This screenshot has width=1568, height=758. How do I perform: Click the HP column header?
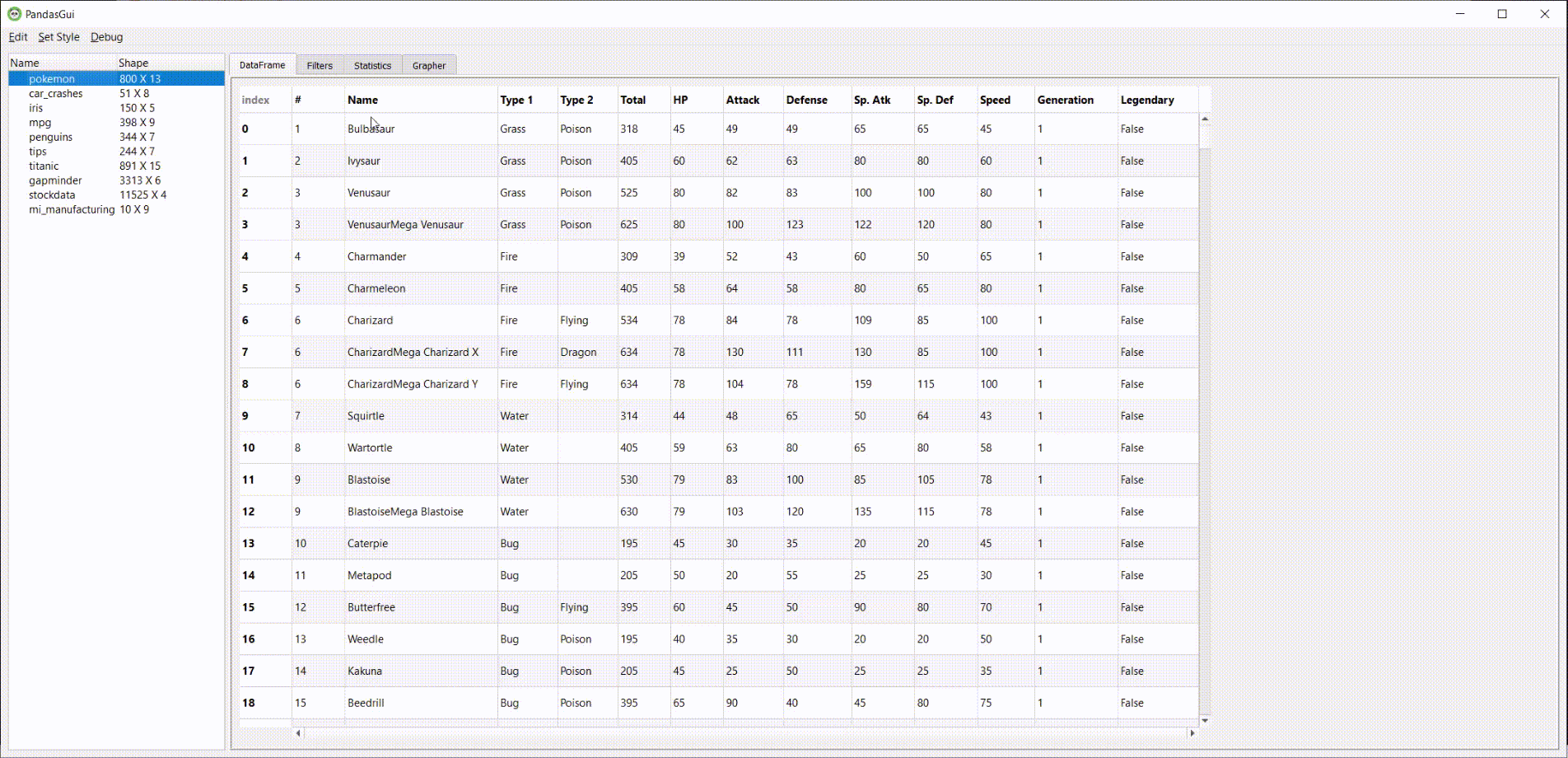[697, 100]
